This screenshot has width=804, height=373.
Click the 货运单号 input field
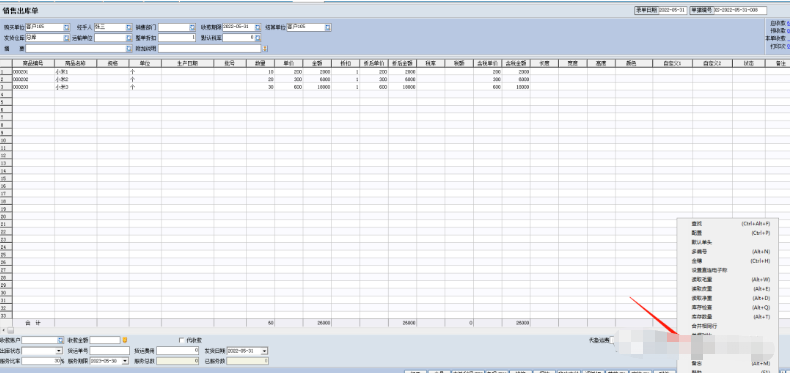pos(110,351)
